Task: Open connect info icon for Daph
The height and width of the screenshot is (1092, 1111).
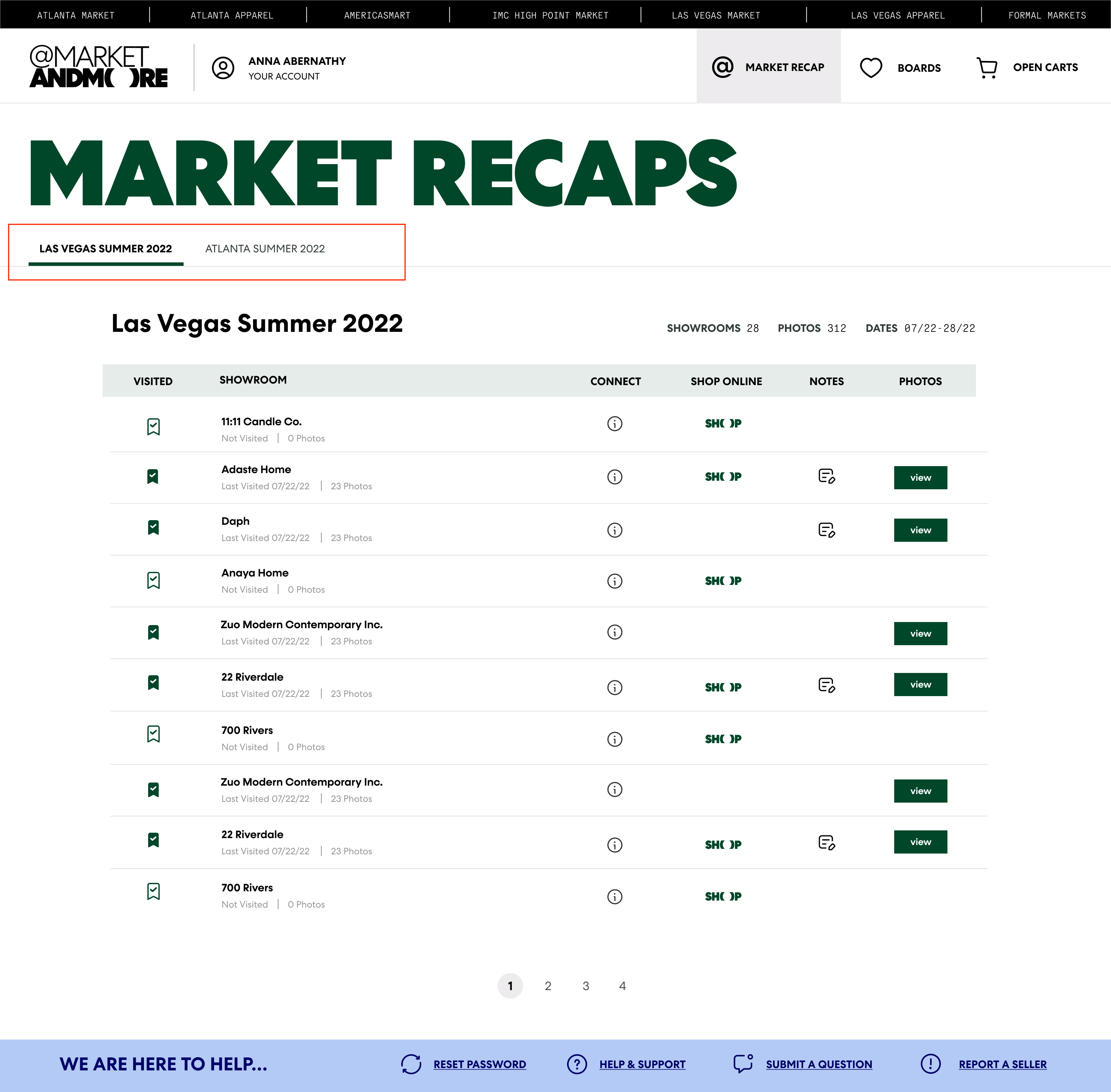Action: pyautogui.click(x=615, y=530)
